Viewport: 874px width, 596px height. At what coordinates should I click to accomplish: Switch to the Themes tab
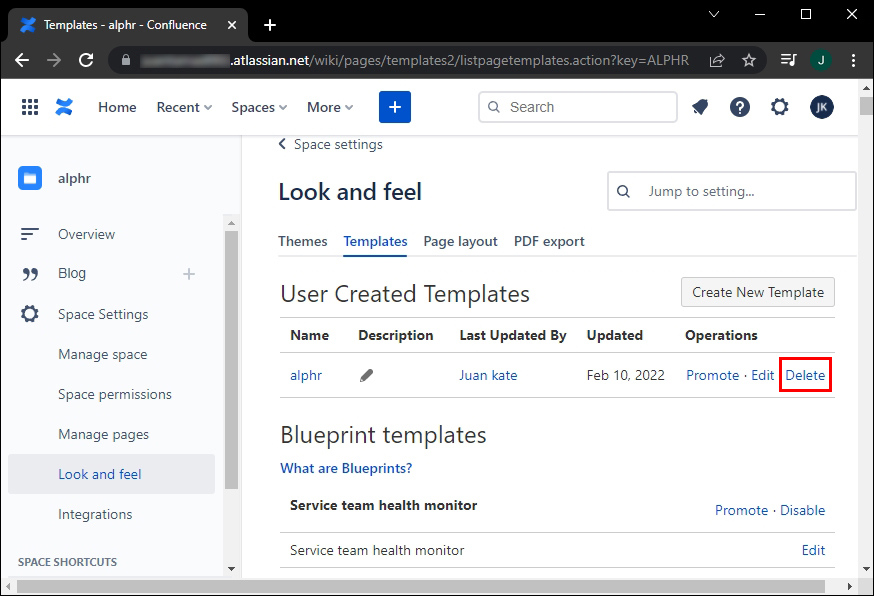[x=302, y=241]
